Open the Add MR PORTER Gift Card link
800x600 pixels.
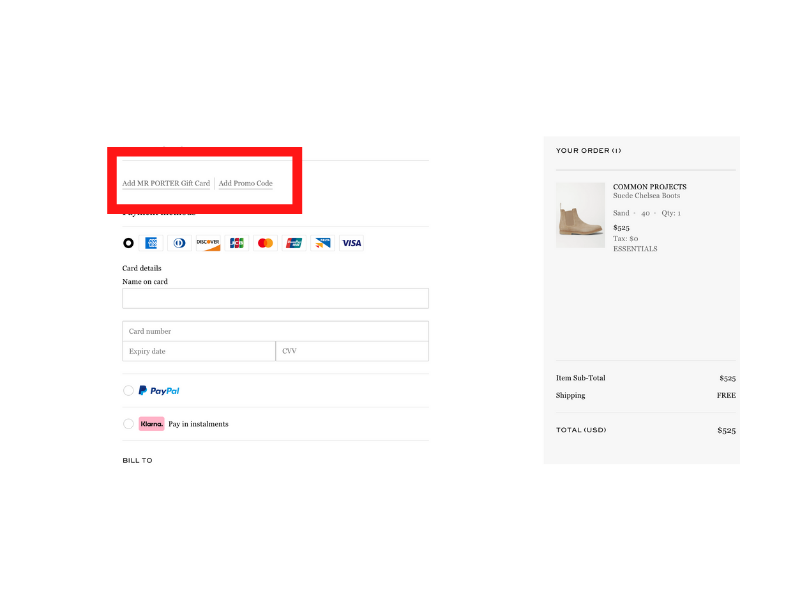166,184
